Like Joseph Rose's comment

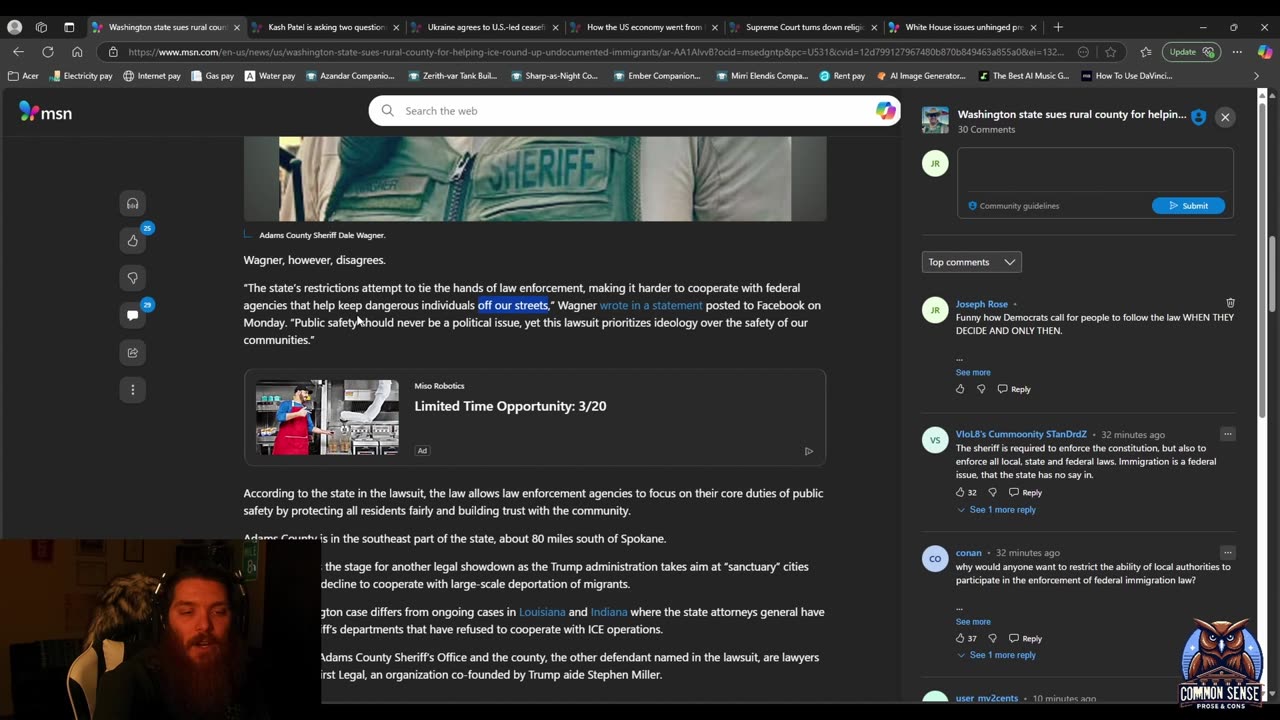pos(960,389)
